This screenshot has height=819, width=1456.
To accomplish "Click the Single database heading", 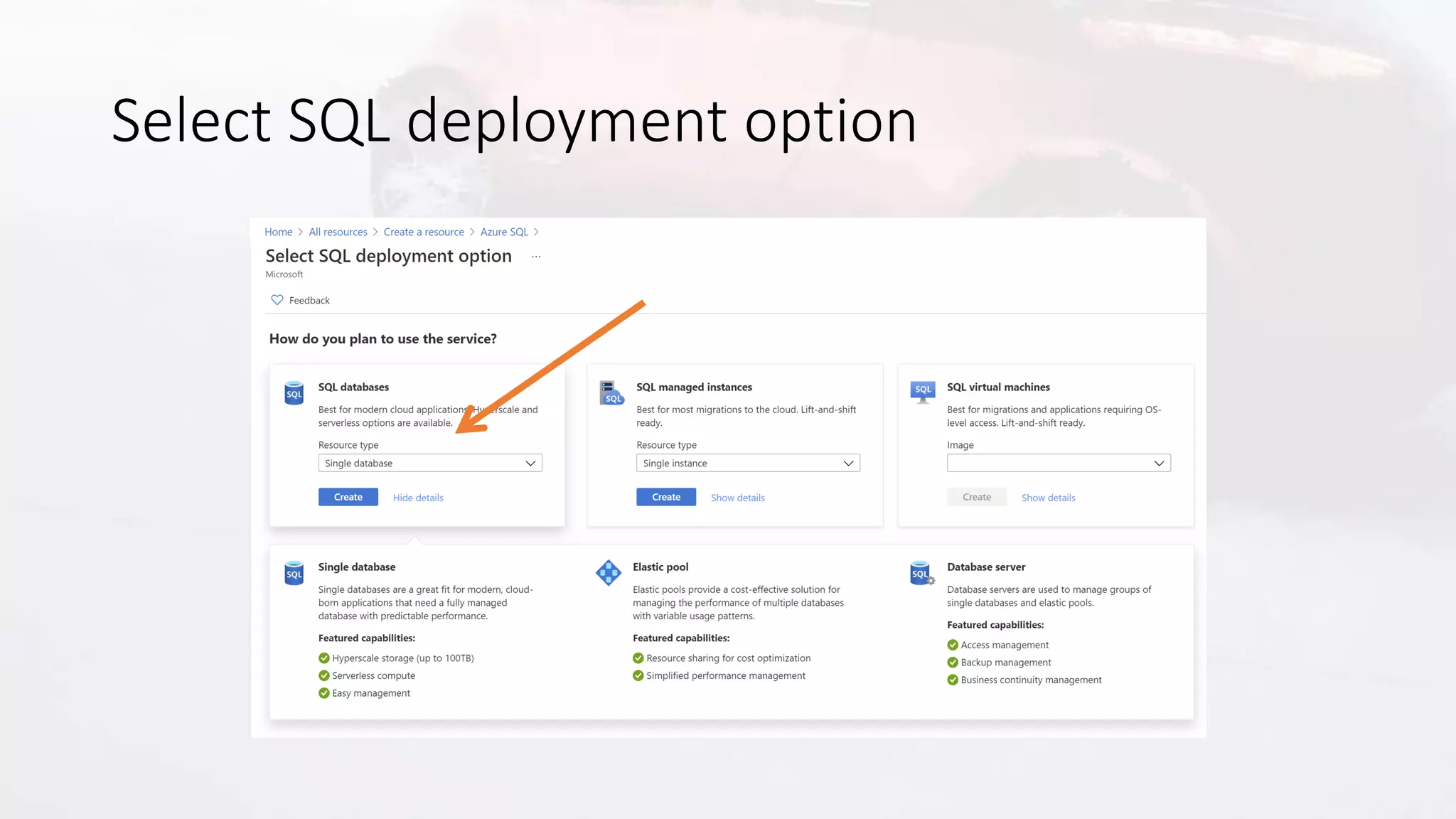I will [357, 567].
